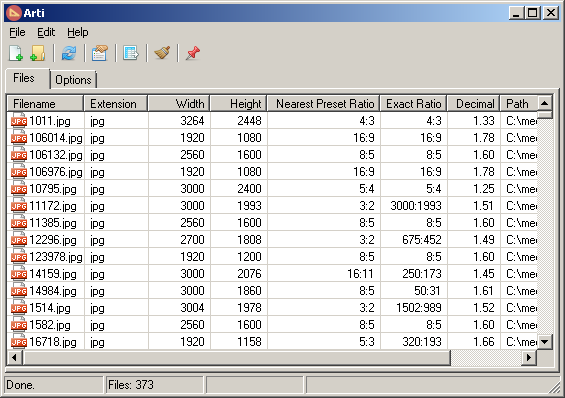
Task: Click the horizontal scrollbar right arrow
Action: pyautogui.click(x=529, y=357)
